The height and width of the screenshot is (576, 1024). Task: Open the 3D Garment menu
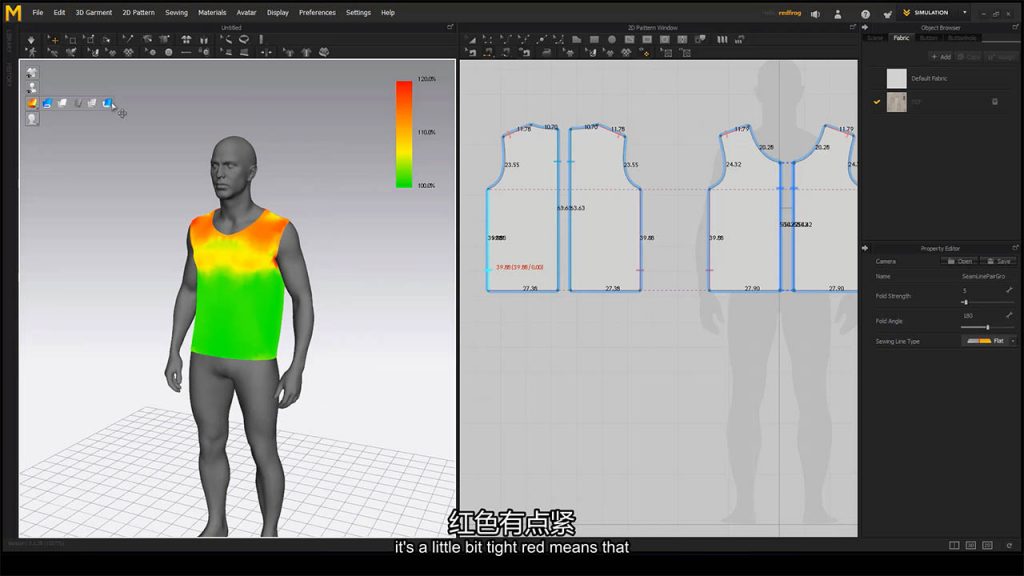(93, 12)
